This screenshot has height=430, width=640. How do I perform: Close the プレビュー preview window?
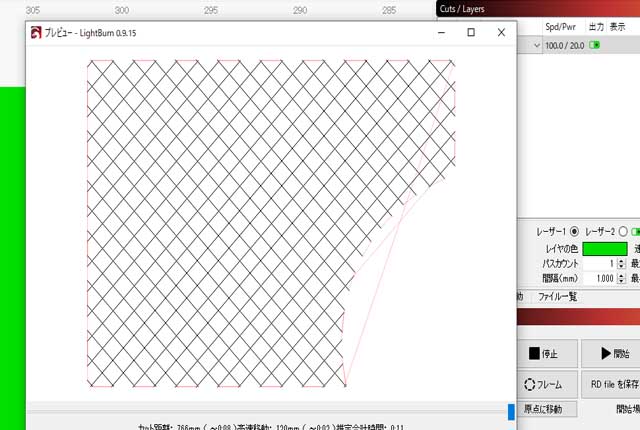tap(501, 32)
